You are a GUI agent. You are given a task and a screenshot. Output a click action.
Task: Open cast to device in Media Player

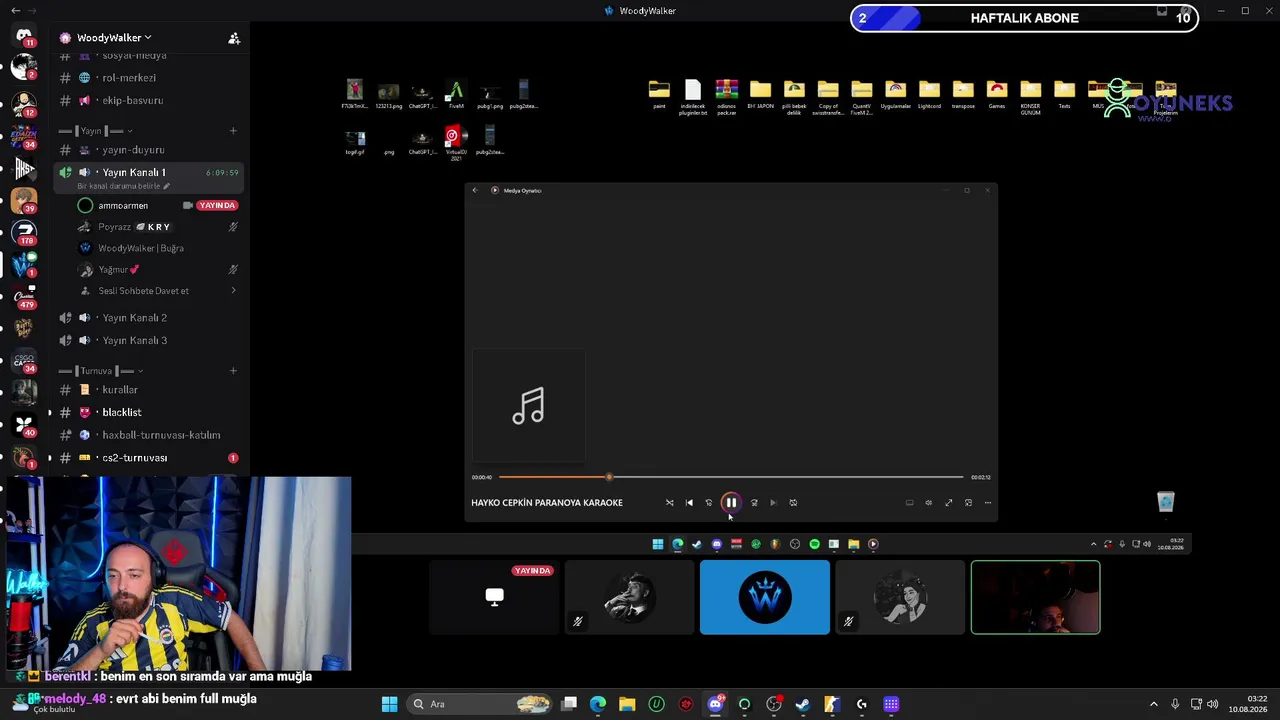coord(909,503)
